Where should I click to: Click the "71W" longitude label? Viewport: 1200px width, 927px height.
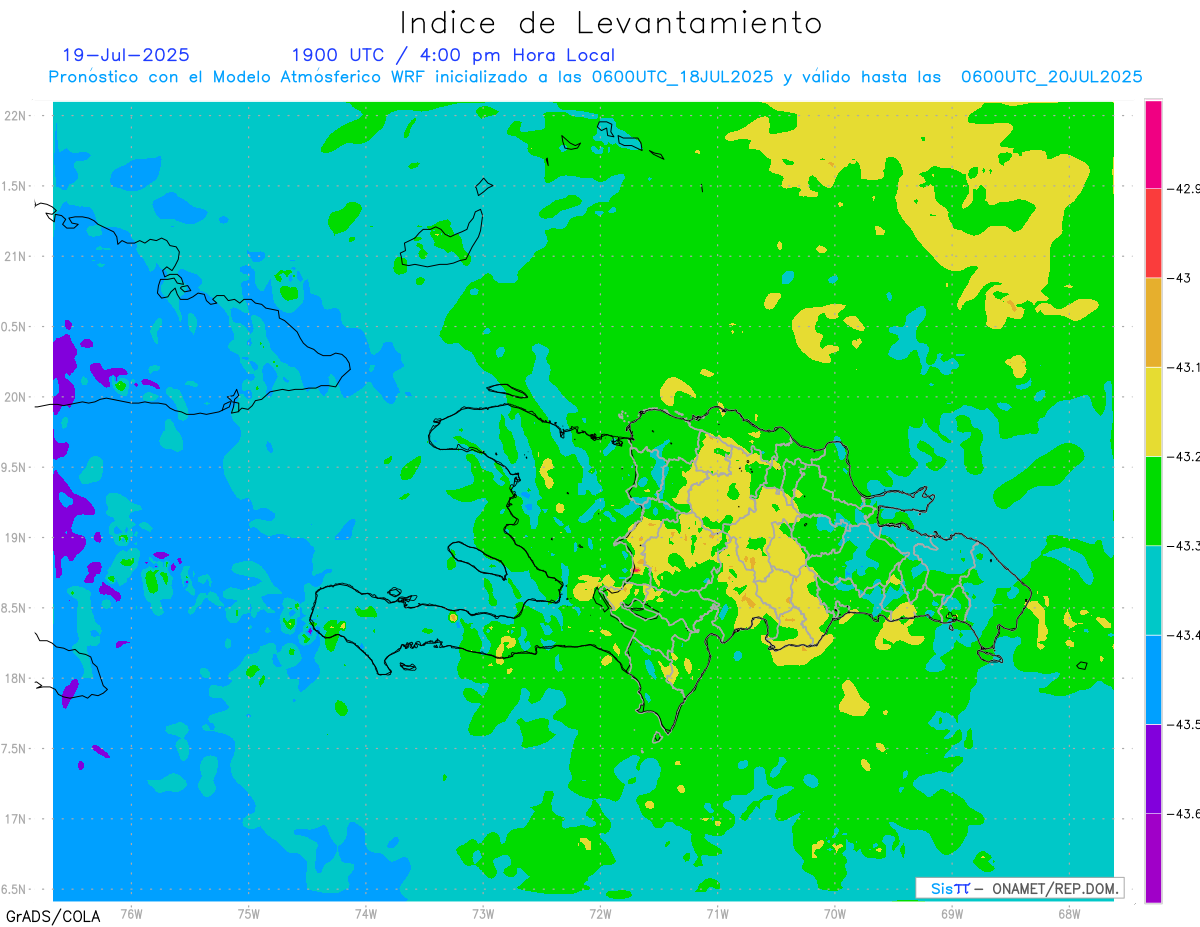(x=717, y=913)
